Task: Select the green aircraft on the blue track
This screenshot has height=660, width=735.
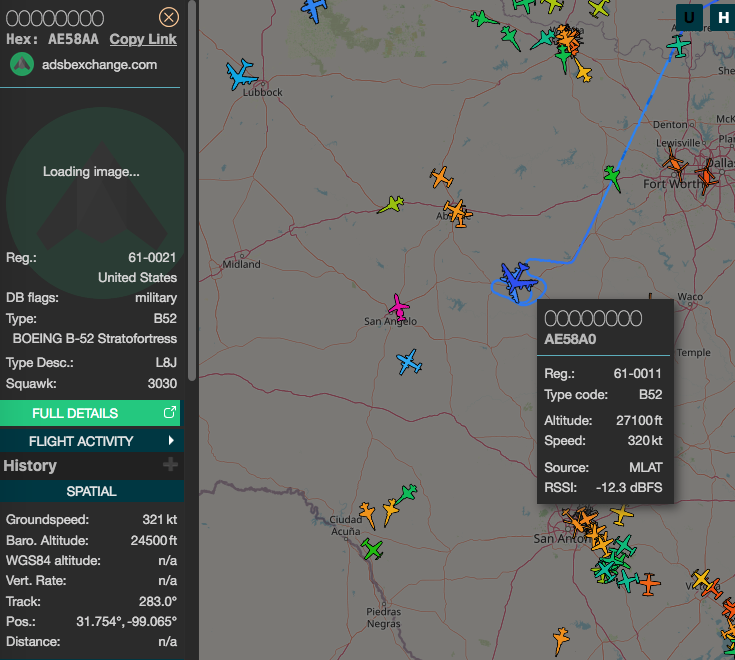Action: tap(613, 178)
